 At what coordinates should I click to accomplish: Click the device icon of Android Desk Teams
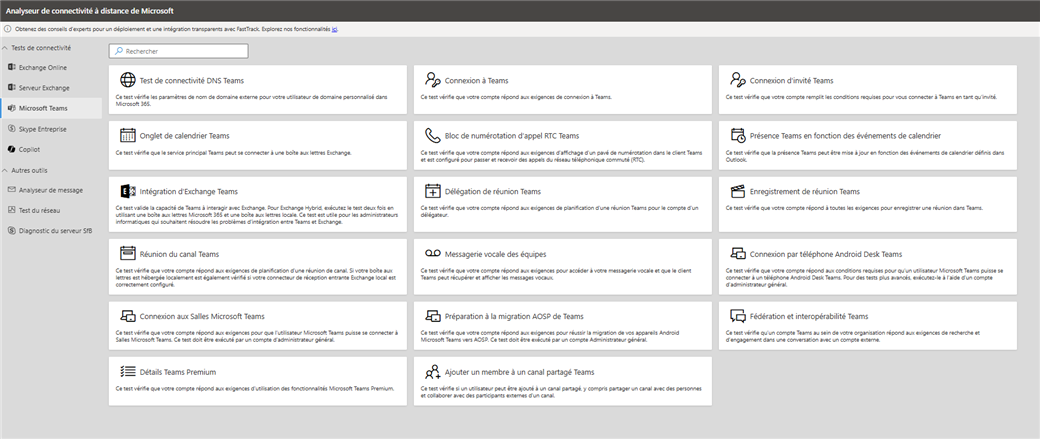(x=738, y=253)
